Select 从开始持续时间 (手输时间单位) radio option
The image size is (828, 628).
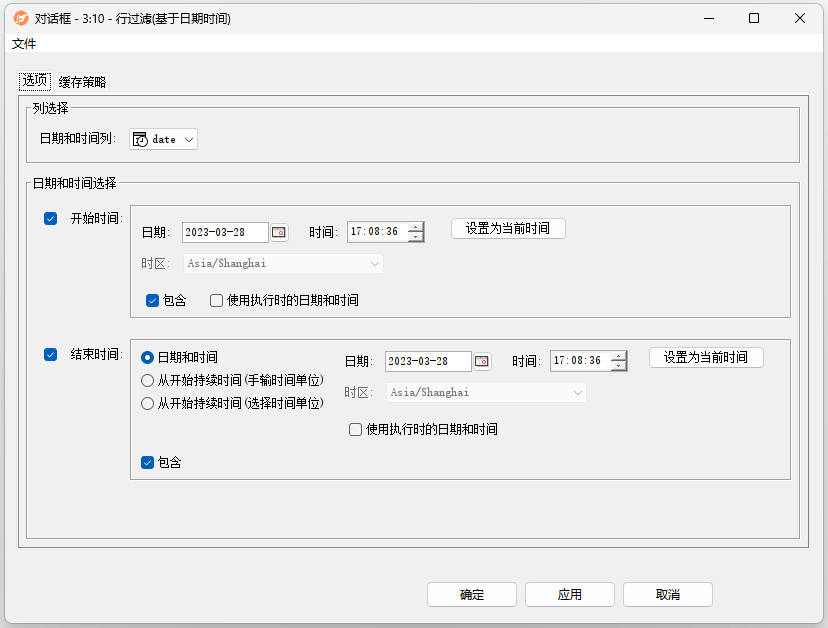pyautogui.click(x=148, y=380)
